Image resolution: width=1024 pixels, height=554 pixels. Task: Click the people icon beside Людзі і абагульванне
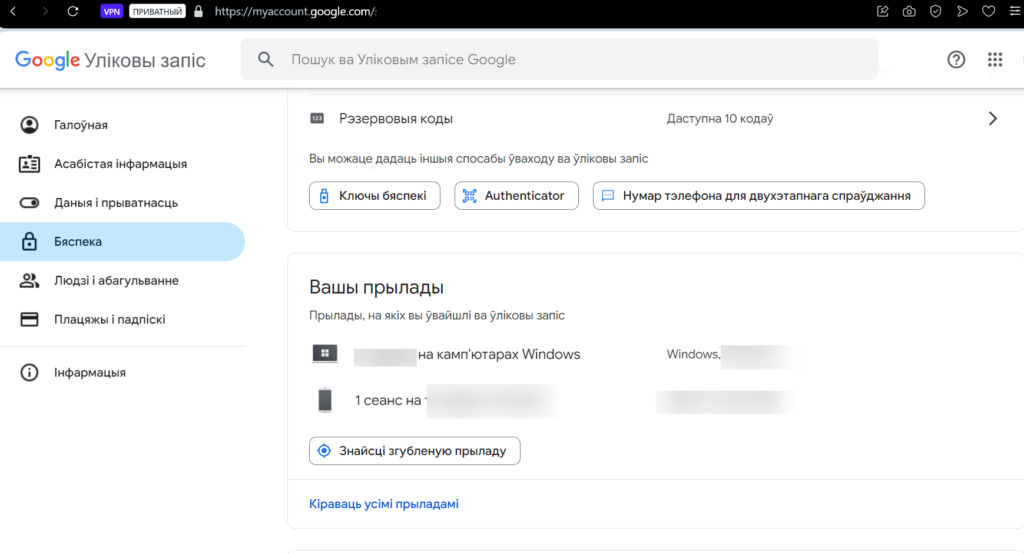click(29, 280)
